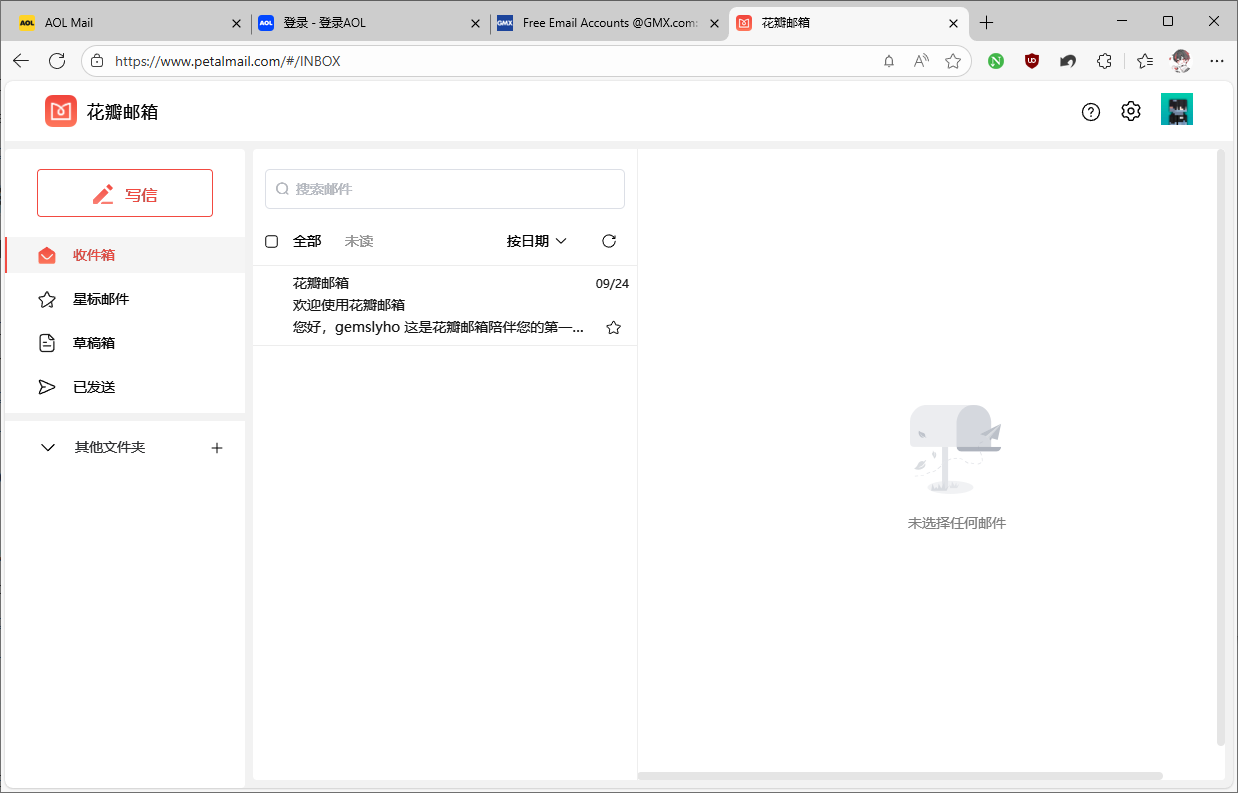The image size is (1238, 793).
Task: Select the 全部 all-mail filter
Action: tap(307, 241)
